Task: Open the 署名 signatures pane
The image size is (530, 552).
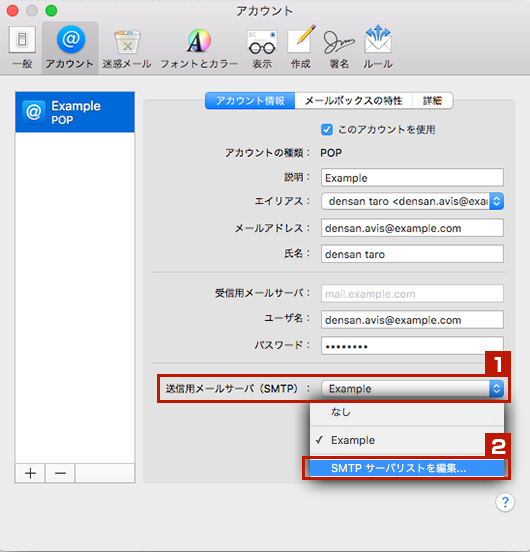Action: click(x=339, y=49)
